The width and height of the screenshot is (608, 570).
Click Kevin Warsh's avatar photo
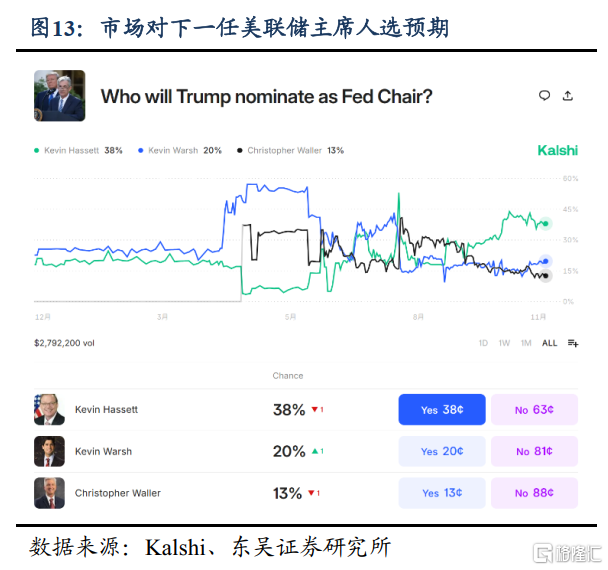[x=50, y=451]
